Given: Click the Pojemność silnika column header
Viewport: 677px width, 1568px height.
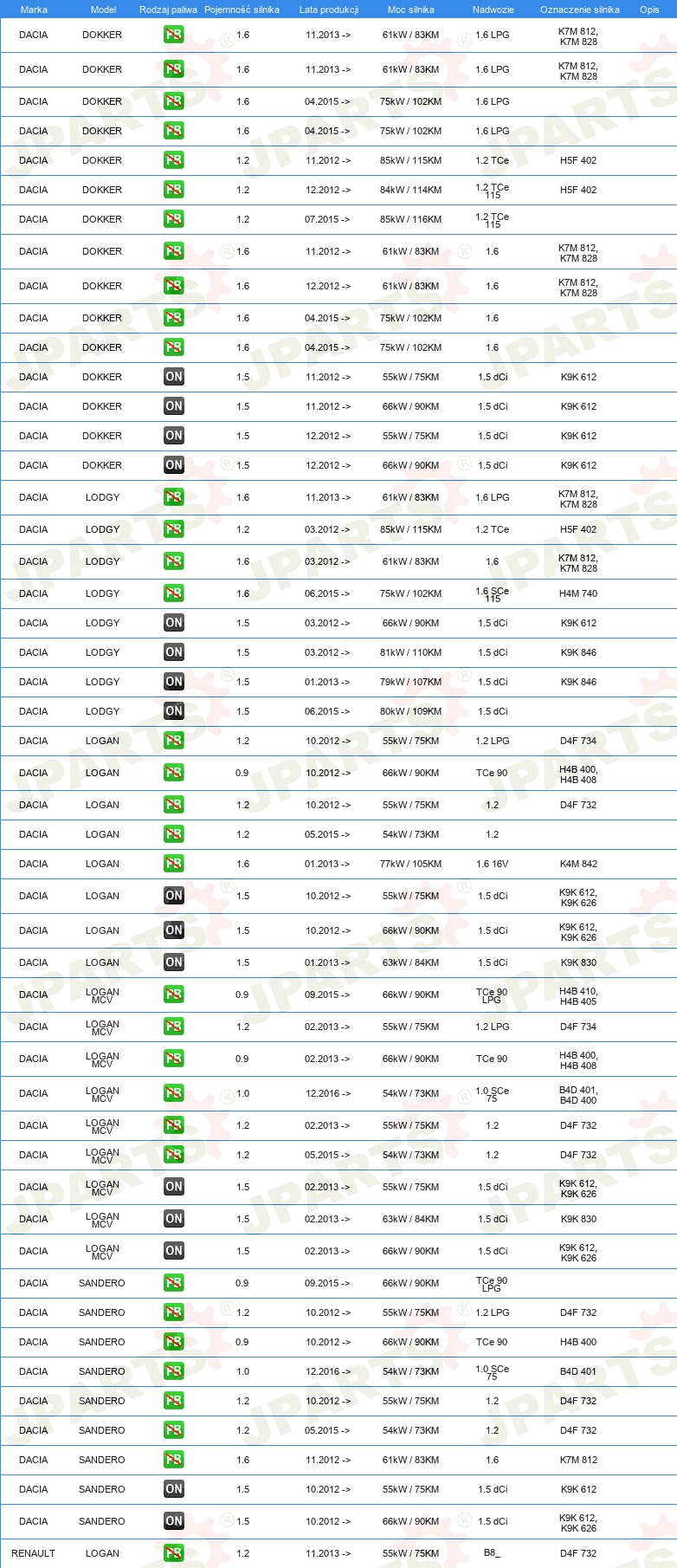Looking at the screenshot, I should (x=242, y=10).
